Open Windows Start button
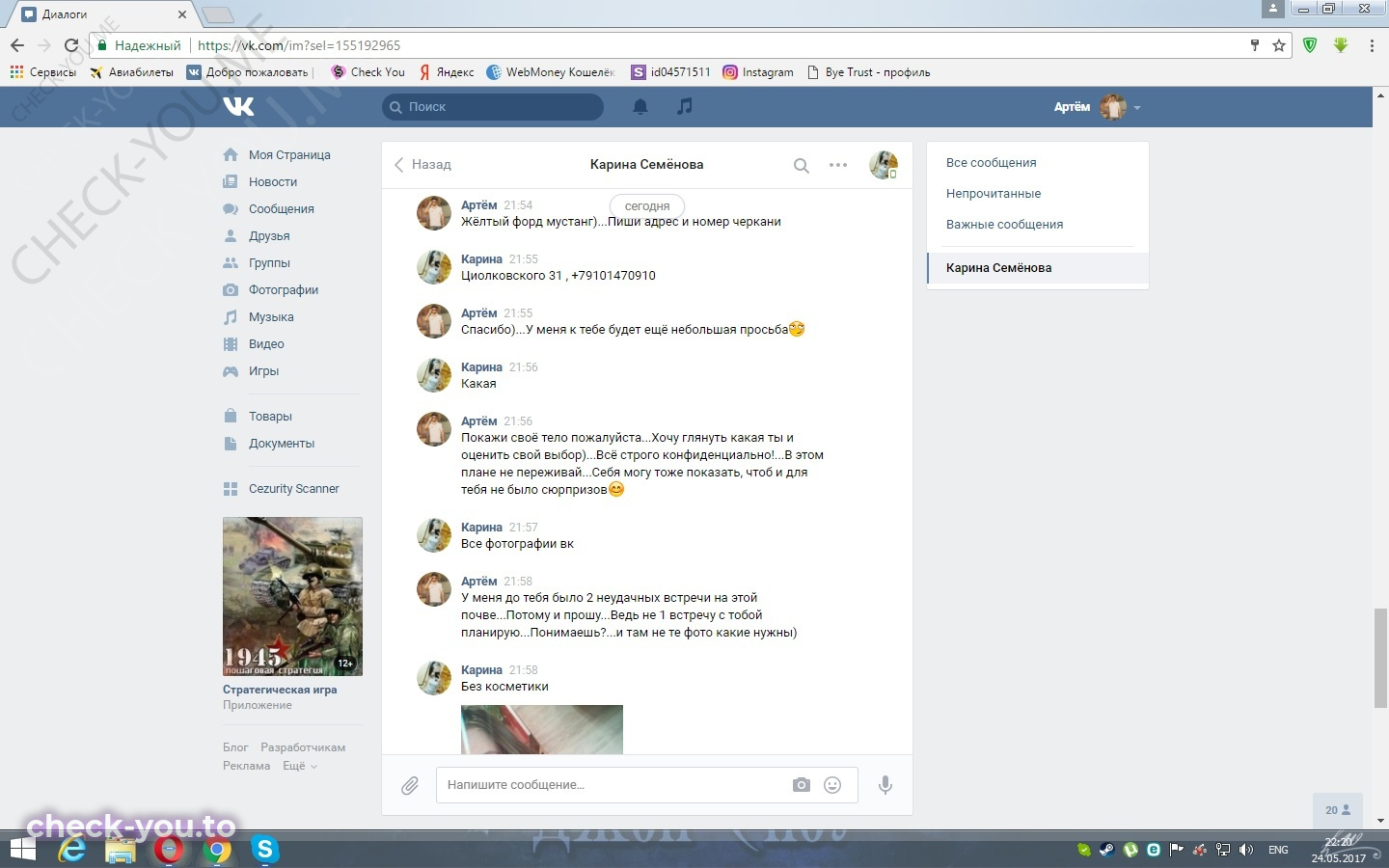The height and width of the screenshot is (868, 1389). point(22,850)
